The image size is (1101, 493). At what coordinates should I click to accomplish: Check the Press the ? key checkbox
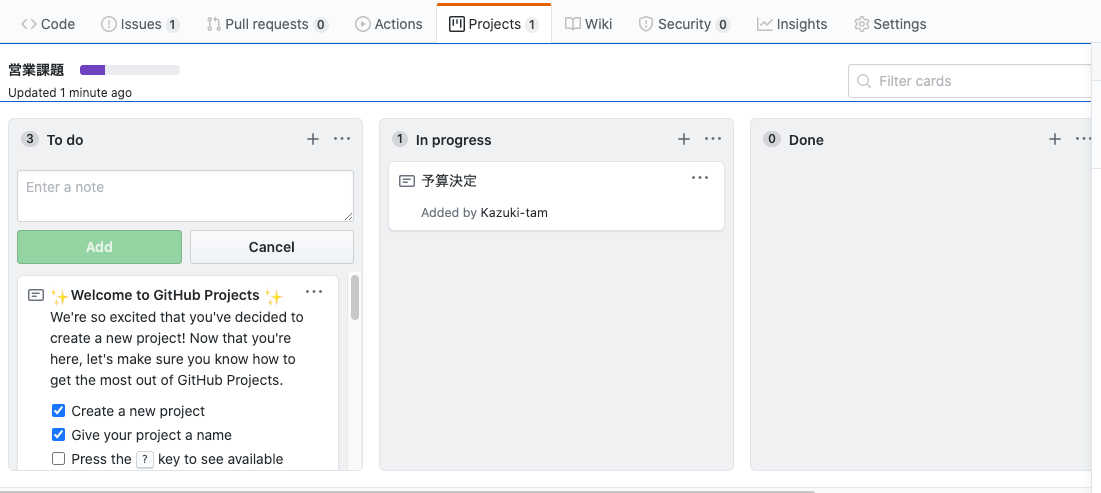[59, 459]
